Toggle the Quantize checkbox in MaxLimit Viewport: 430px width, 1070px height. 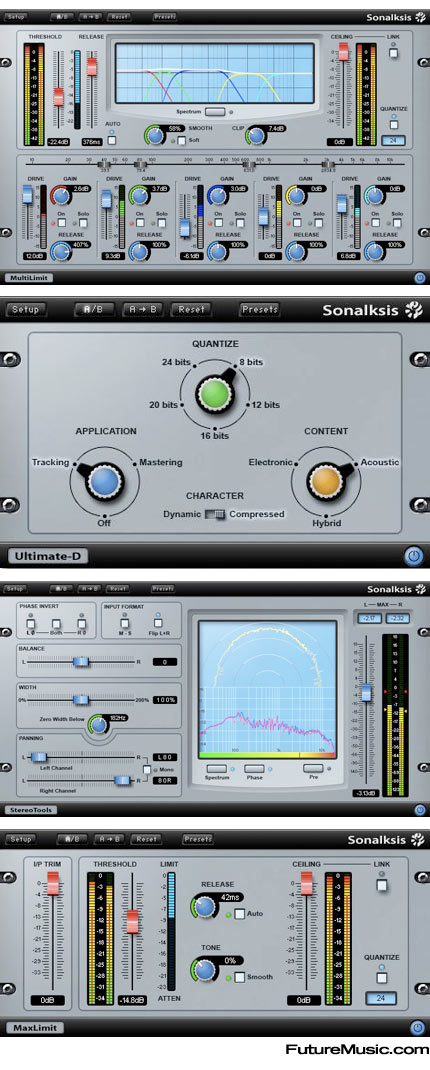[x=382, y=977]
